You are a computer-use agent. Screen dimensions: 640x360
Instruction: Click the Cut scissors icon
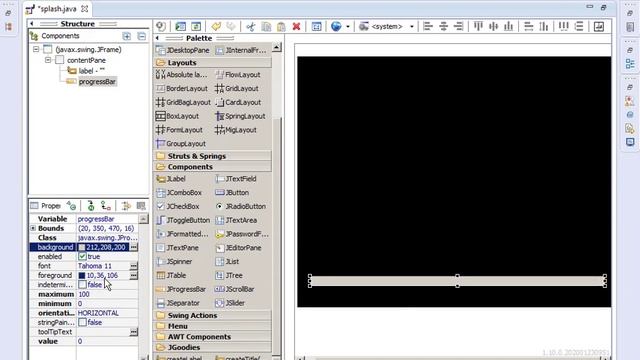pyautogui.click(x=251, y=27)
